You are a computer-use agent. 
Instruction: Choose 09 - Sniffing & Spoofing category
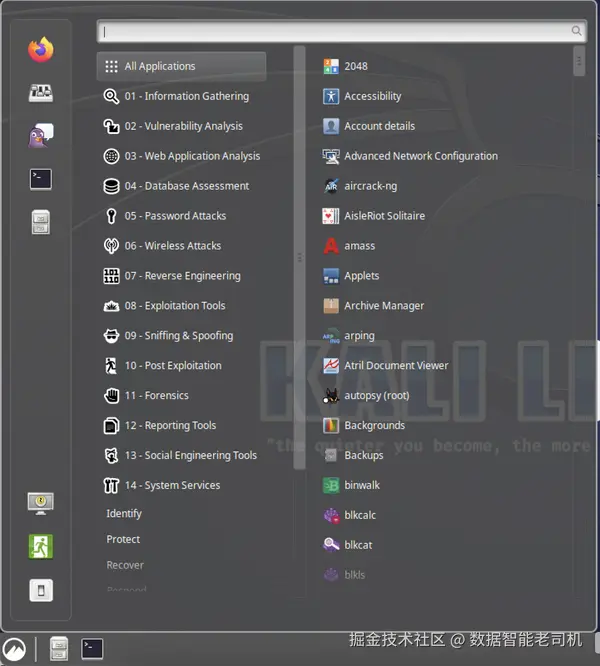coord(182,336)
